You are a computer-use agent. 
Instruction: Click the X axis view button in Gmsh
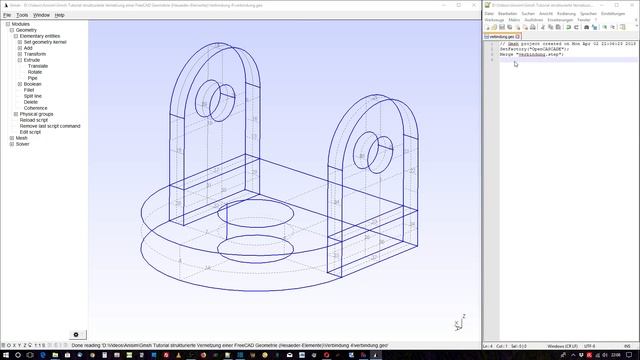pos(14,345)
